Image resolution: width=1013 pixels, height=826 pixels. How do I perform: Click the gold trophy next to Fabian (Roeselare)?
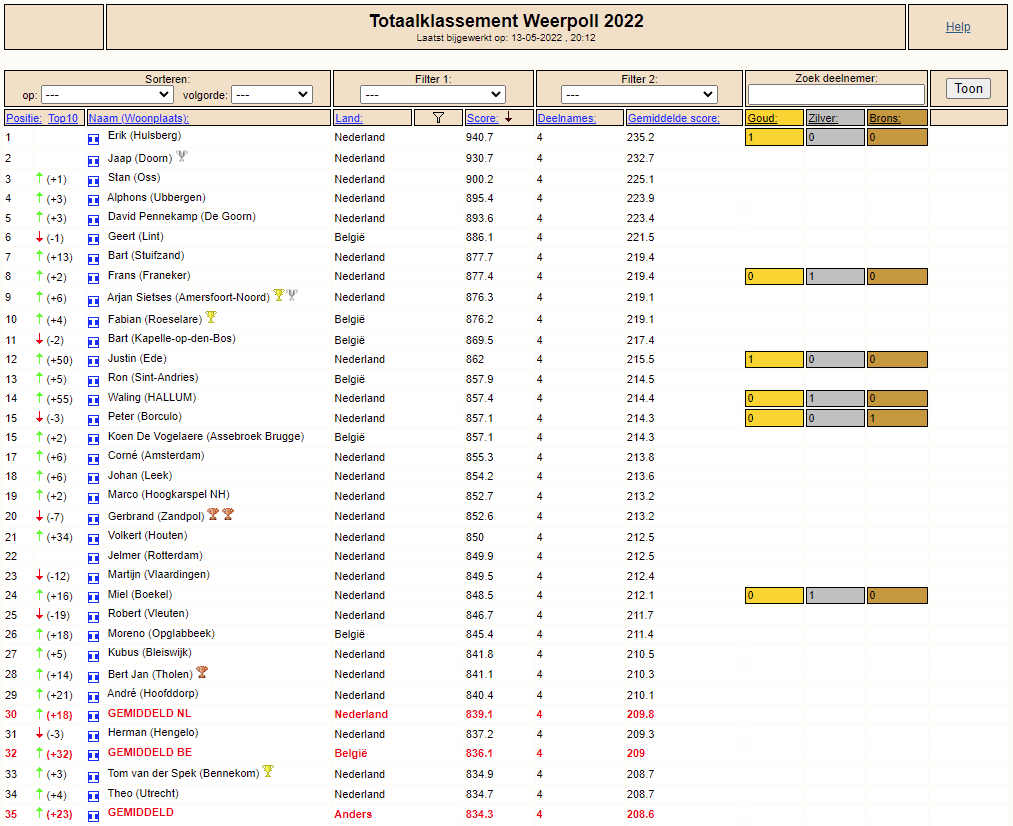pyautogui.click(x=211, y=318)
